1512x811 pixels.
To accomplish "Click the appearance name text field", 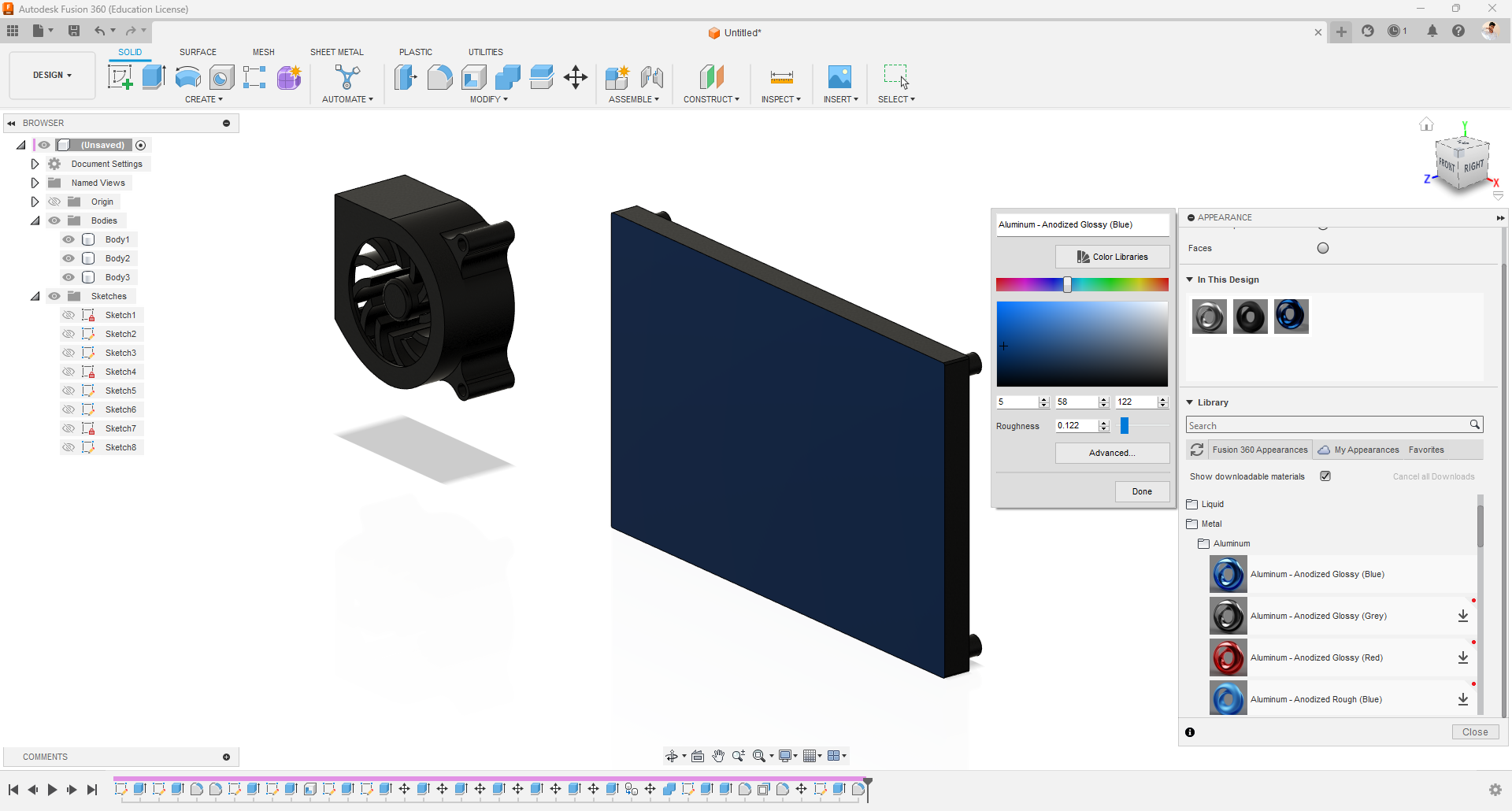I will (x=1082, y=224).
